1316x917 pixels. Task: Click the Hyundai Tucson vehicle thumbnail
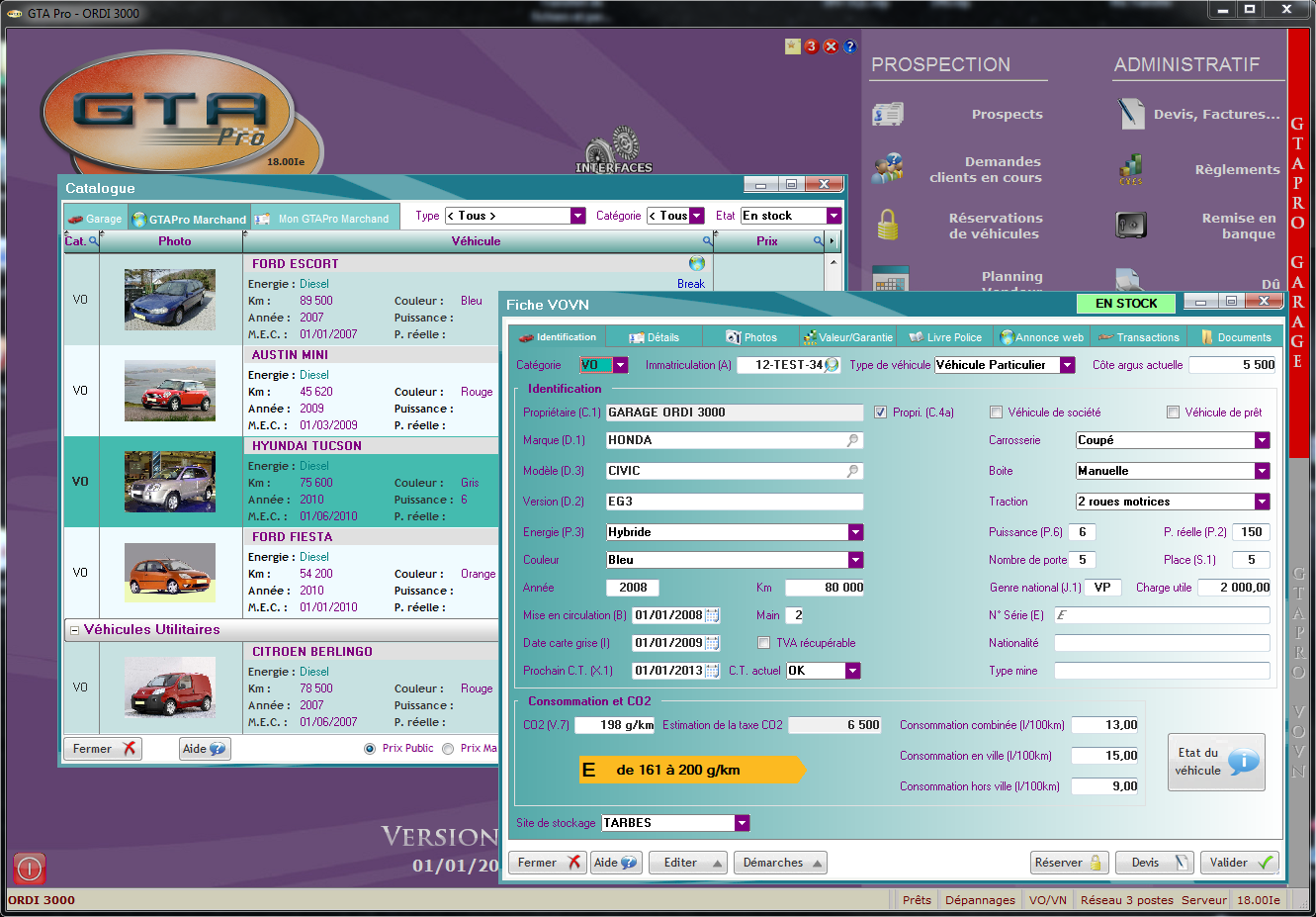tap(170, 482)
